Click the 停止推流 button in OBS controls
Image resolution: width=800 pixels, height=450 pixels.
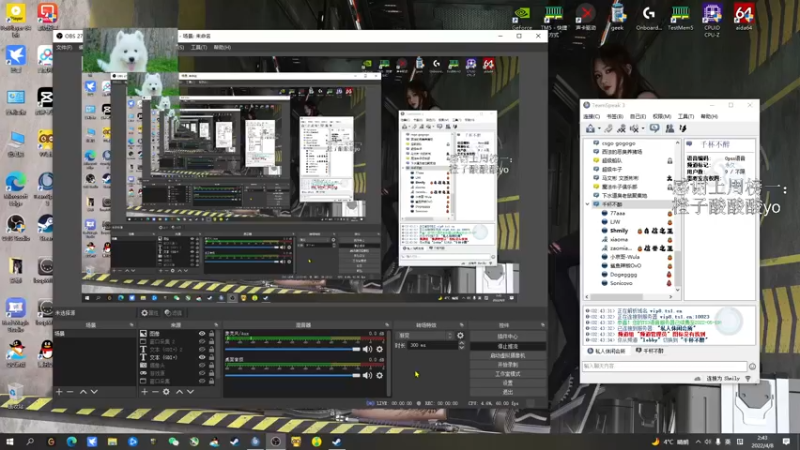[x=508, y=346]
